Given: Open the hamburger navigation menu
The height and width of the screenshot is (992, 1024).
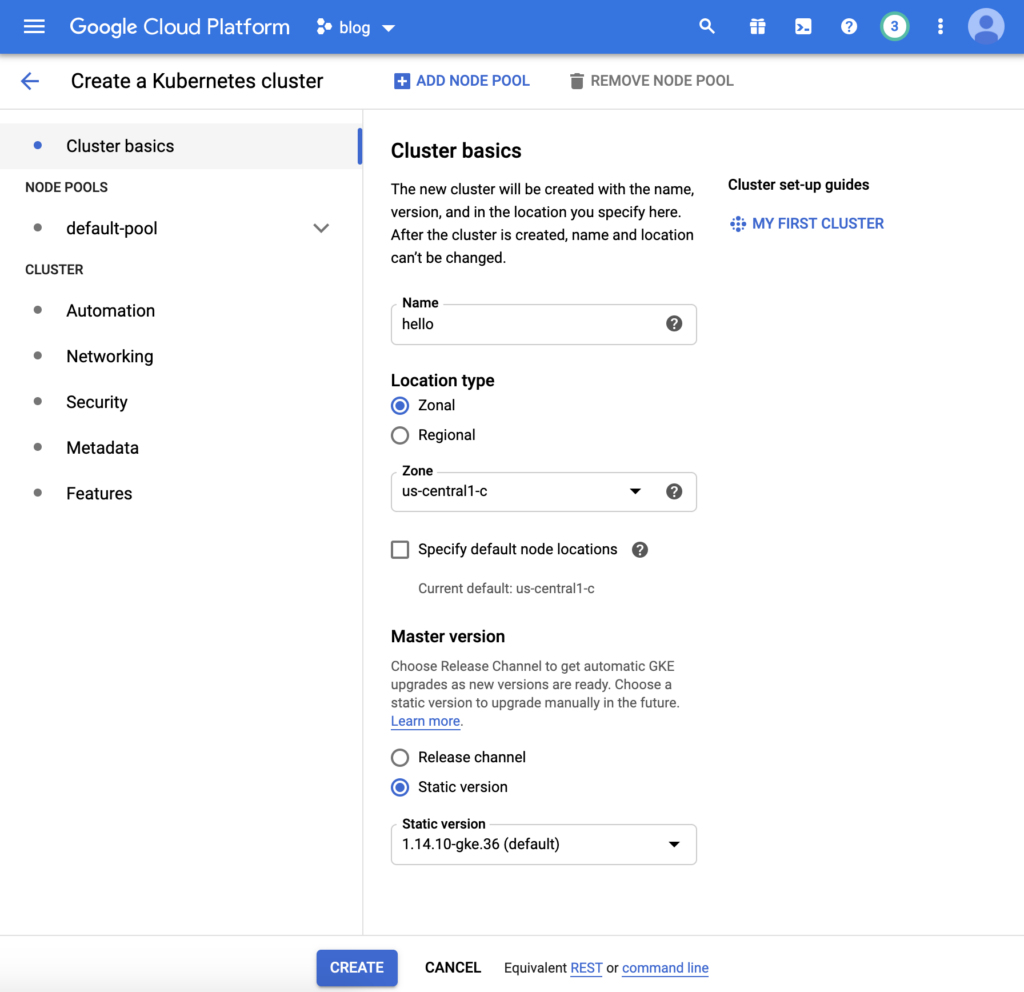Looking at the screenshot, I should (34, 27).
